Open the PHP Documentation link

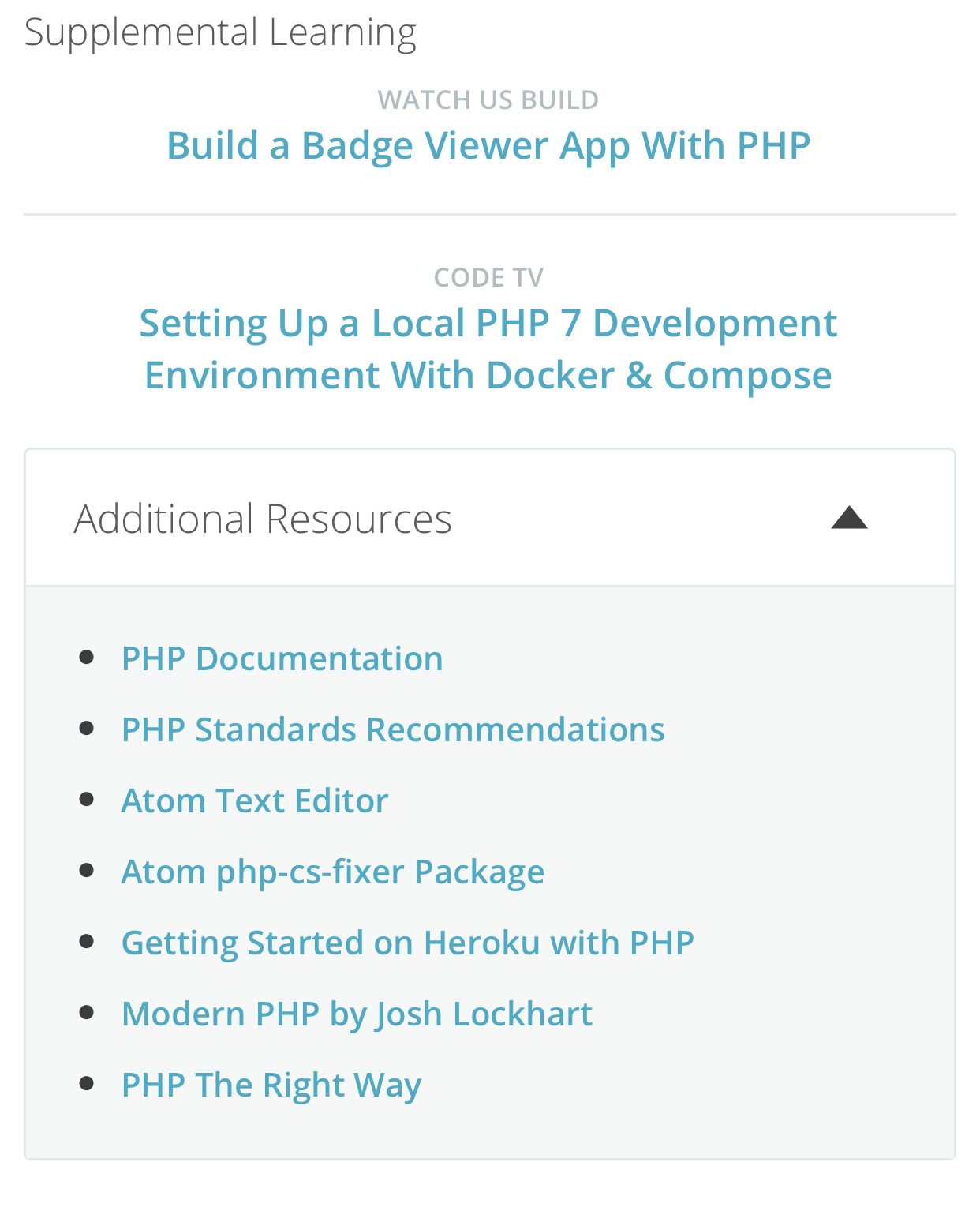[x=282, y=658]
